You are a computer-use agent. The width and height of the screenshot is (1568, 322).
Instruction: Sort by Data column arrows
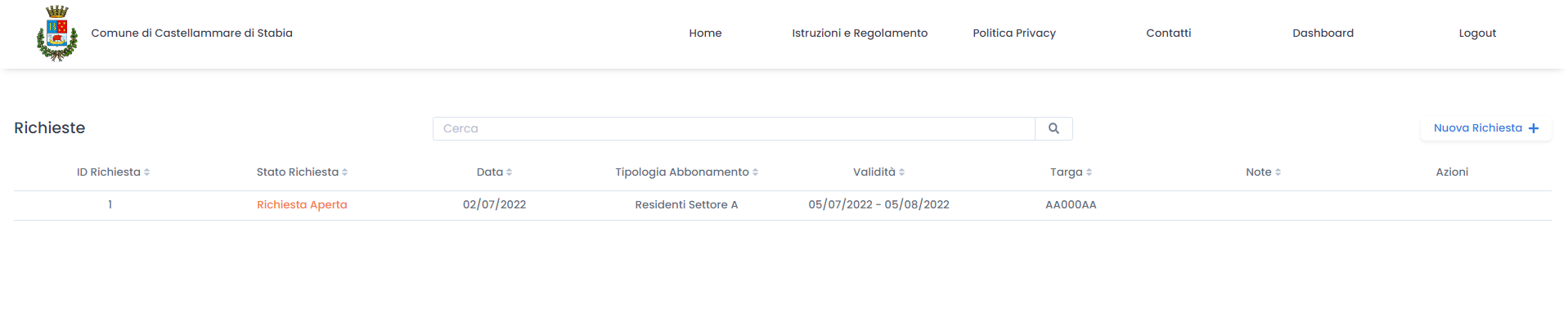click(x=509, y=172)
